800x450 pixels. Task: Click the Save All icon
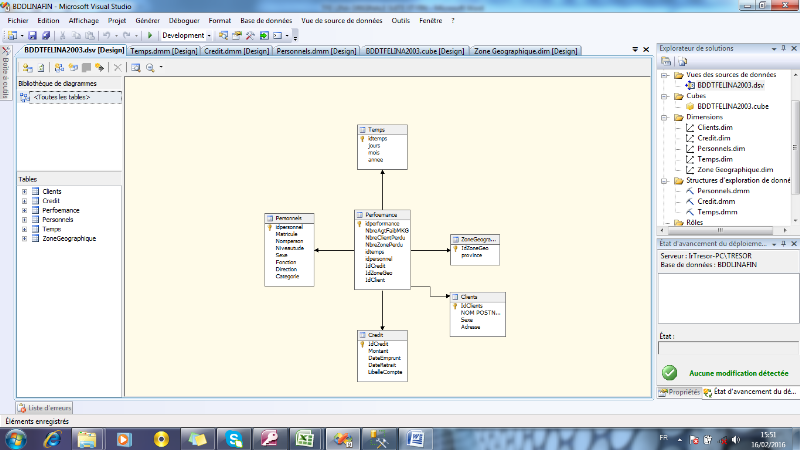[x=46, y=35]
